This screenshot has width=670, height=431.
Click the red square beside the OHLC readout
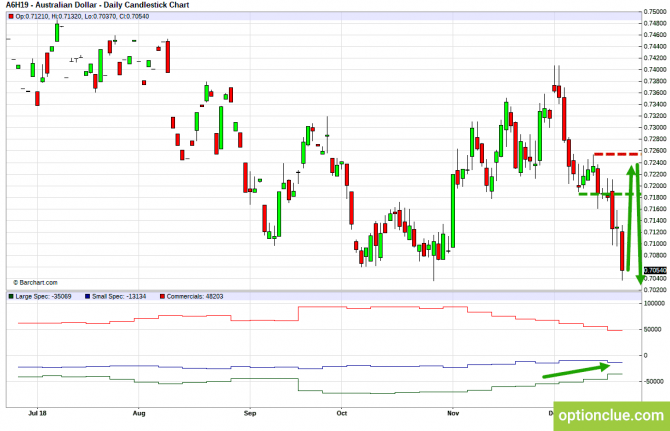11,17
